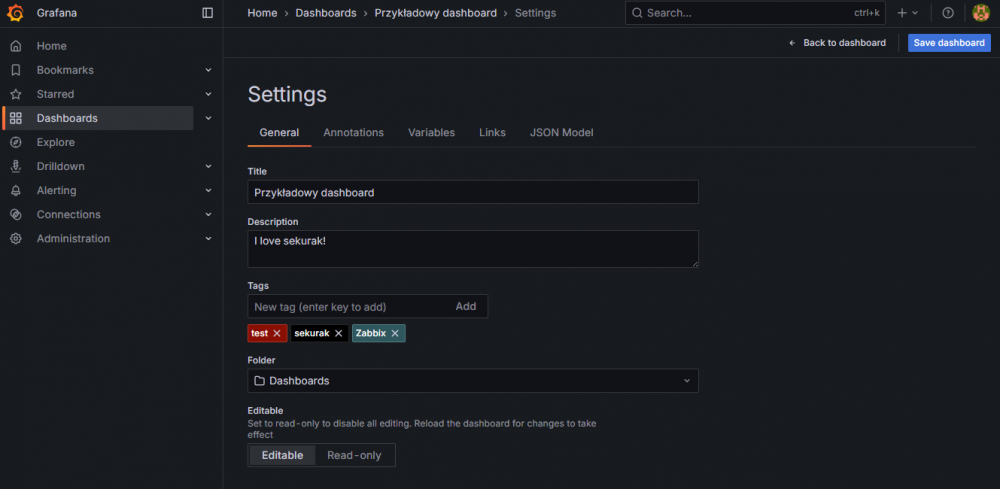Expand the Bookmarks sidebar section

click(x=208, y=70)
